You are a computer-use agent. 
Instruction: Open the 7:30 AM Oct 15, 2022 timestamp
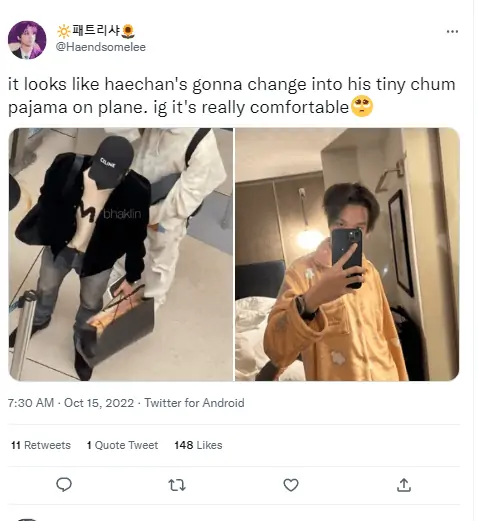[71, 403]
